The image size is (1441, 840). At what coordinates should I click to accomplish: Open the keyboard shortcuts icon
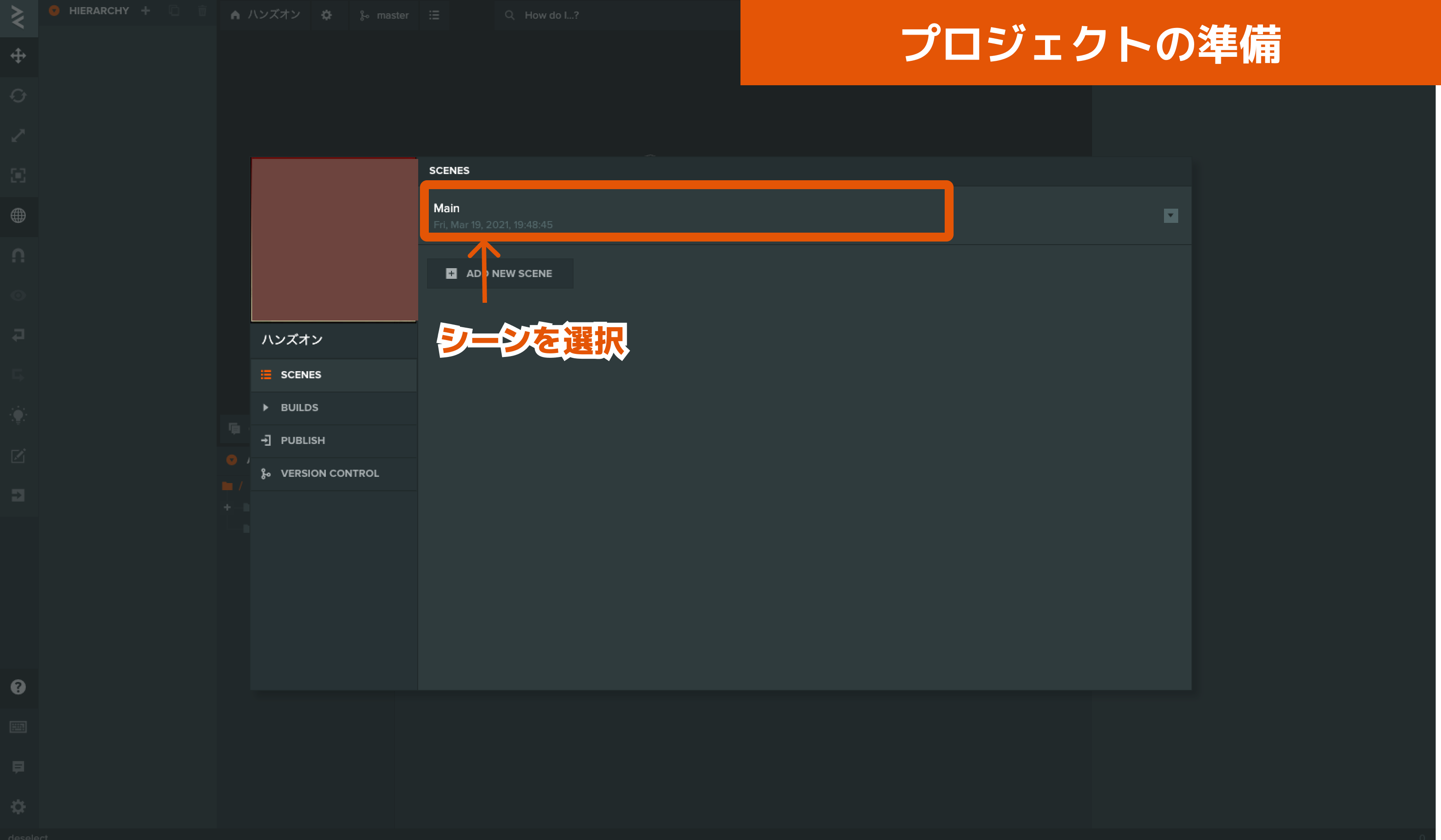click(18, 727)
